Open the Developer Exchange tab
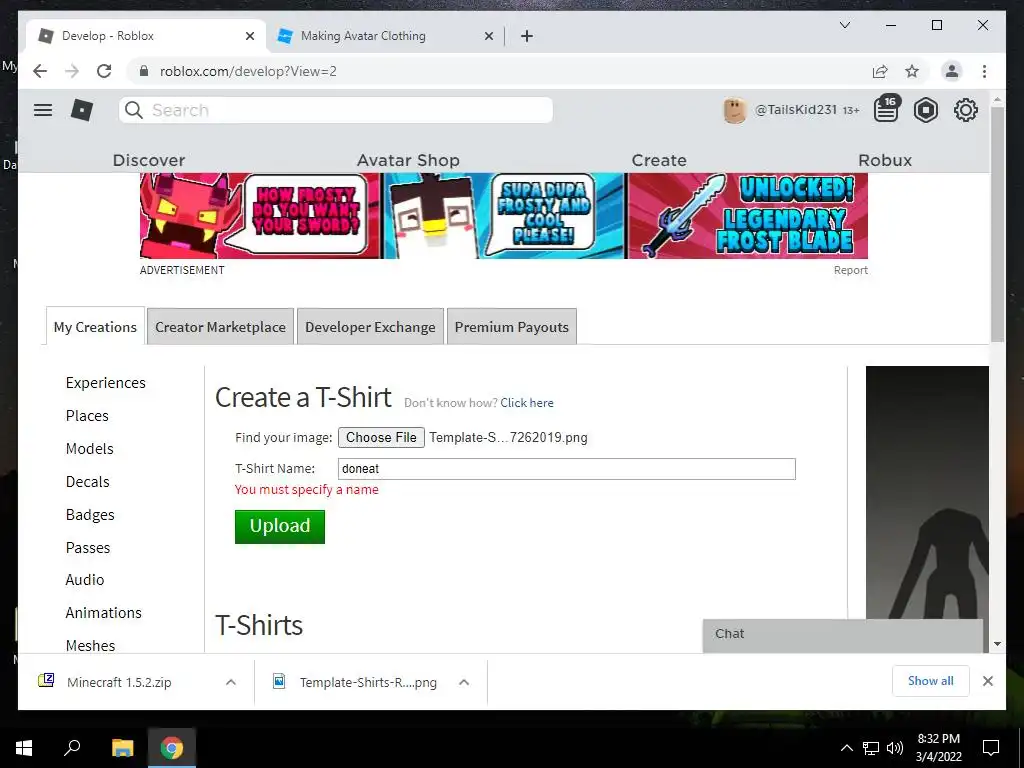 click(x=370, y=327)
